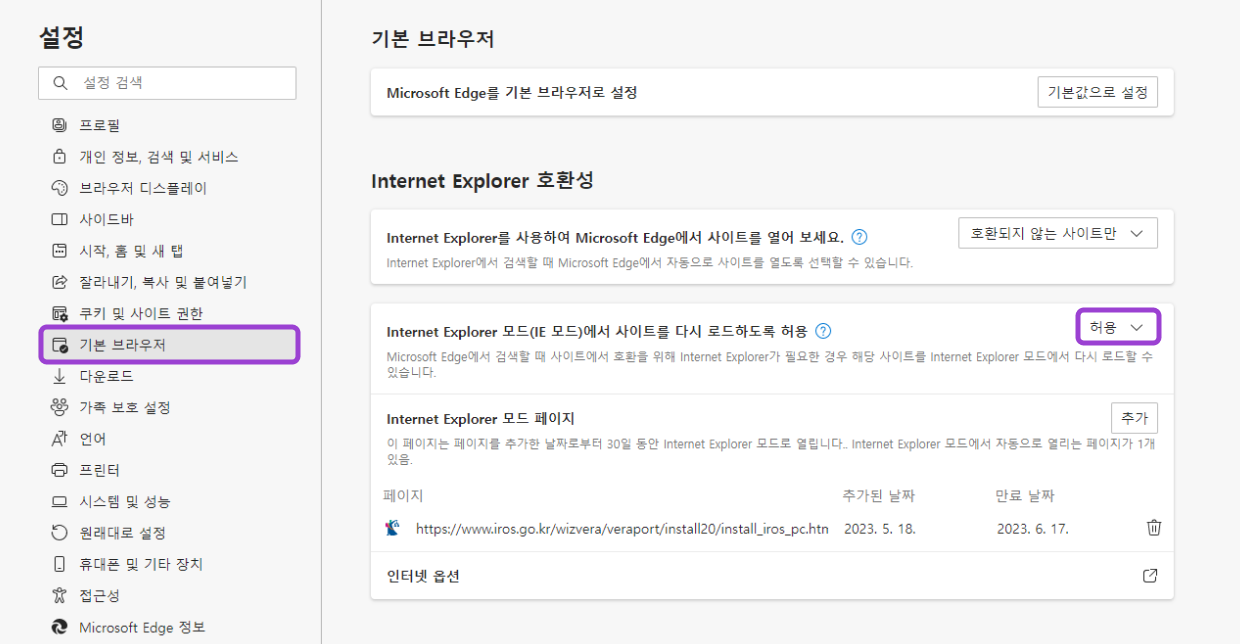Open the help icon next to IE 모드 setting
The height and width of the screenshot is (644, 1240).
[x=823, y=330]
